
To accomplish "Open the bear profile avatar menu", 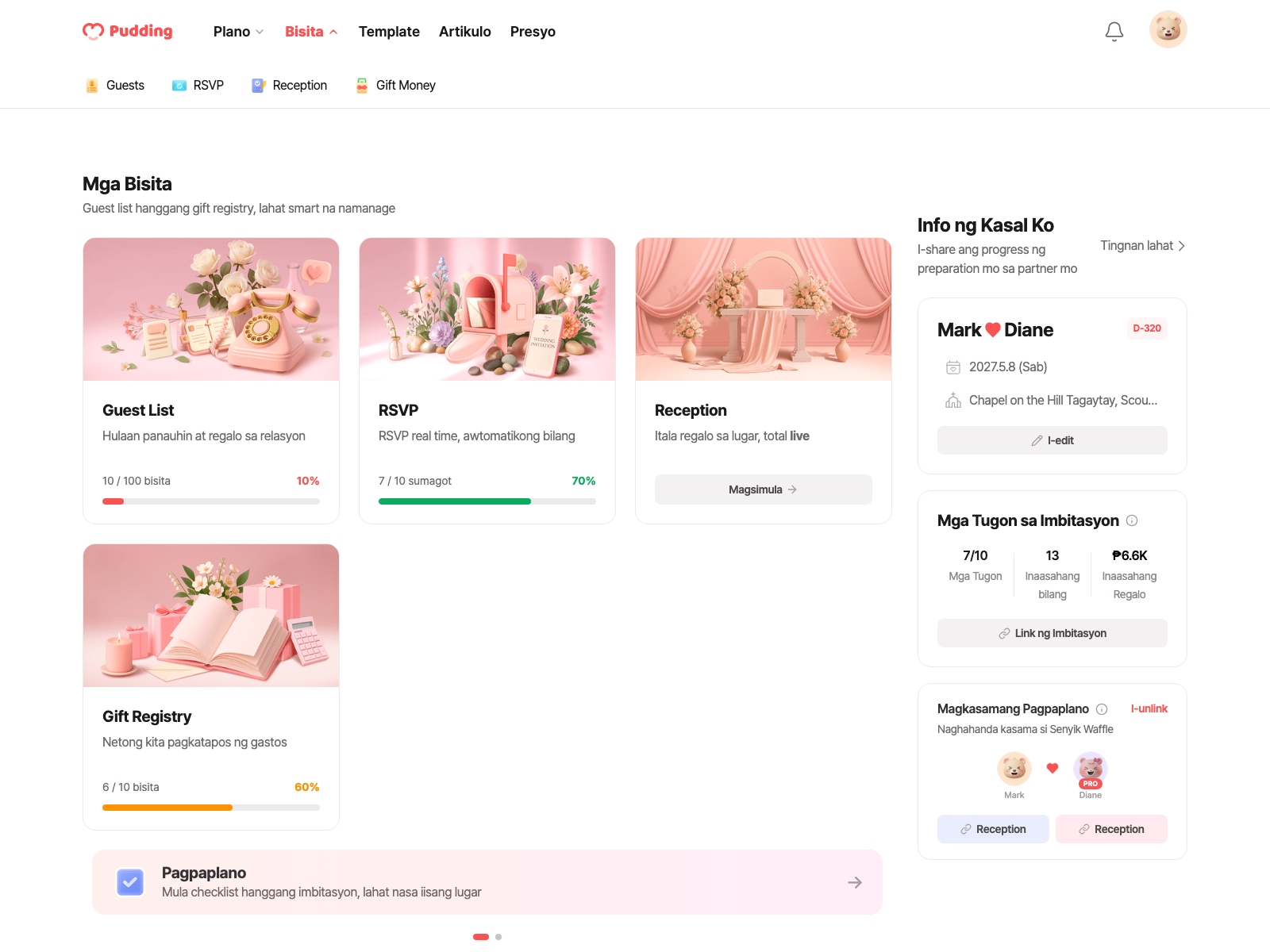I will click(x=1168, y=29).
